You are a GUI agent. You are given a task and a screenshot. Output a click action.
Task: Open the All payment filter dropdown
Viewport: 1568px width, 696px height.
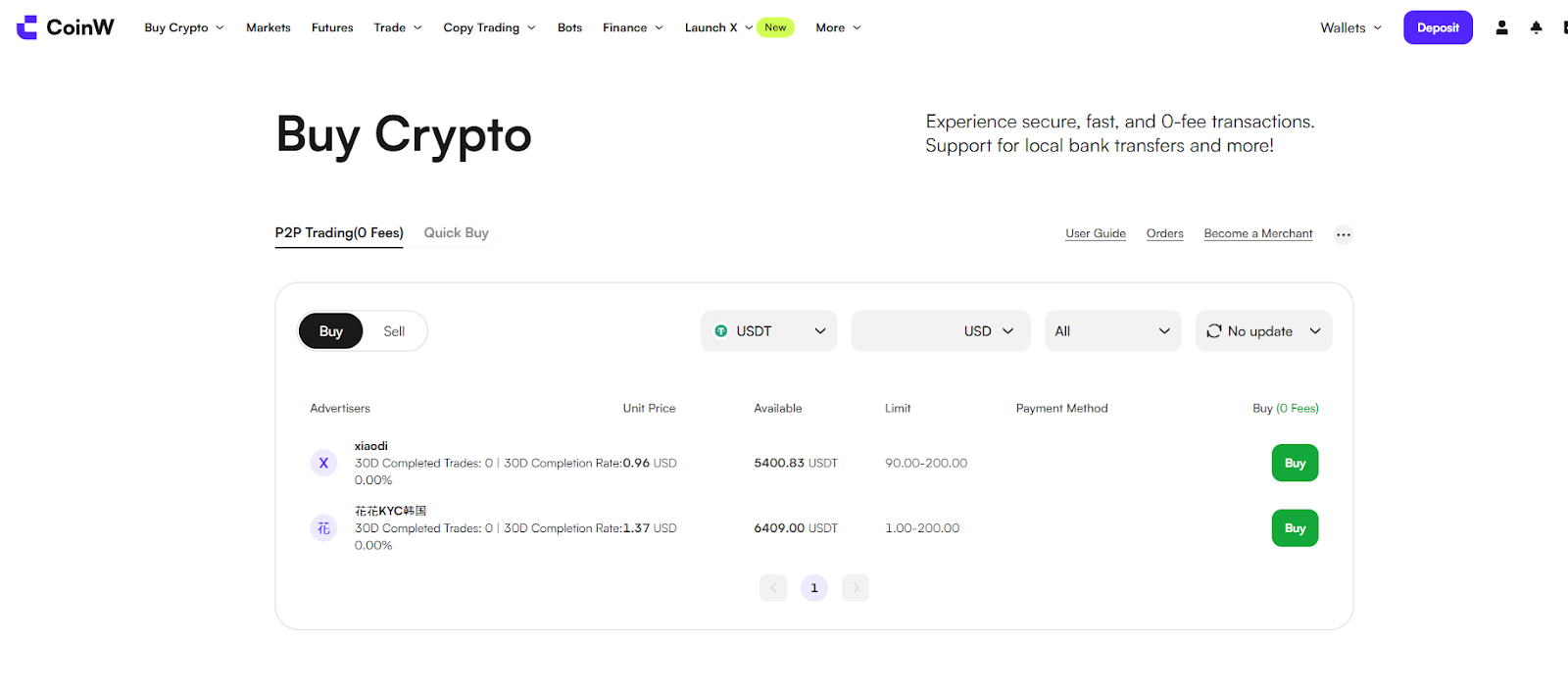tap(1112, 331)
